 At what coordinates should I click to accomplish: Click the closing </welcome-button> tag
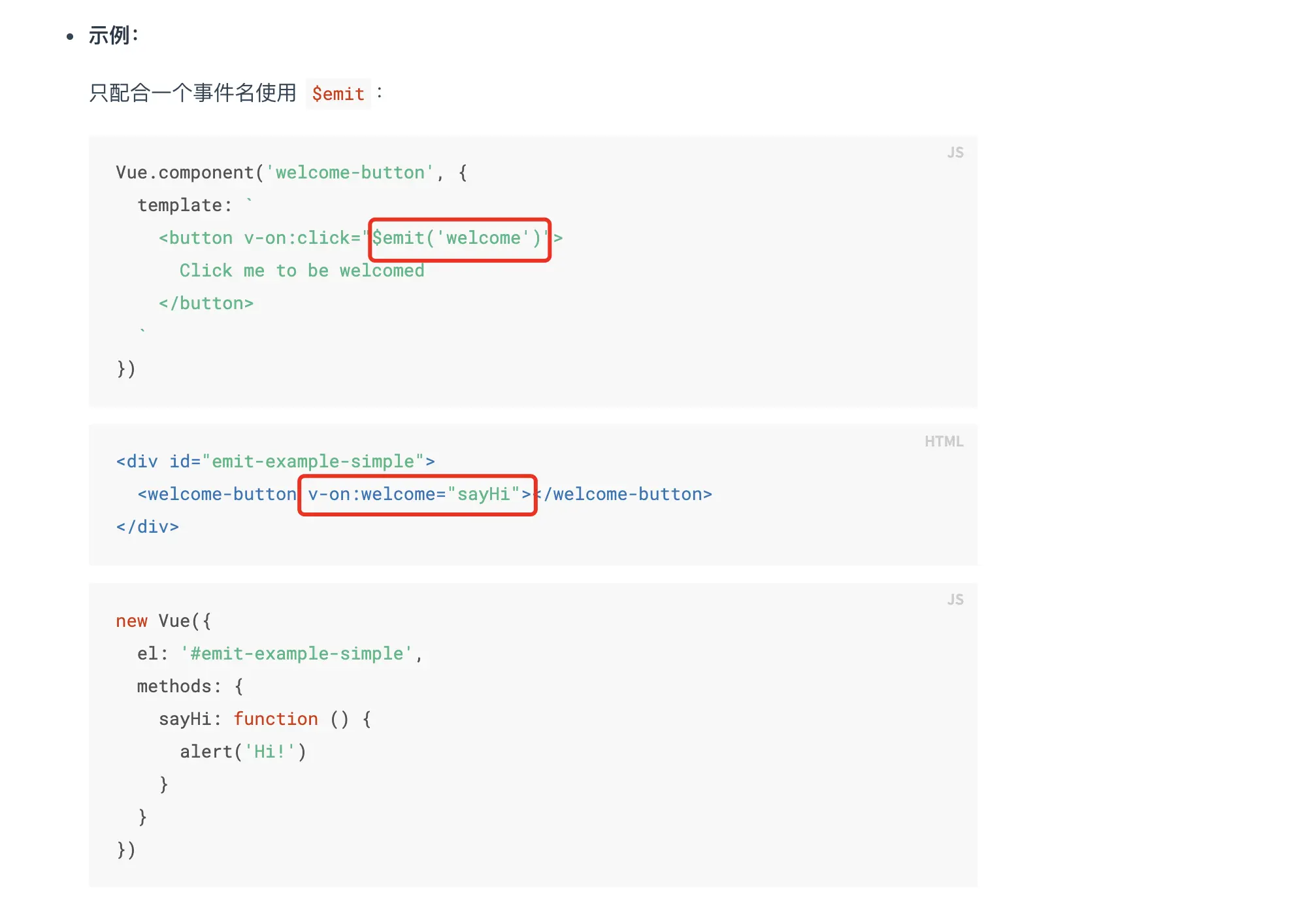point(623,494)
